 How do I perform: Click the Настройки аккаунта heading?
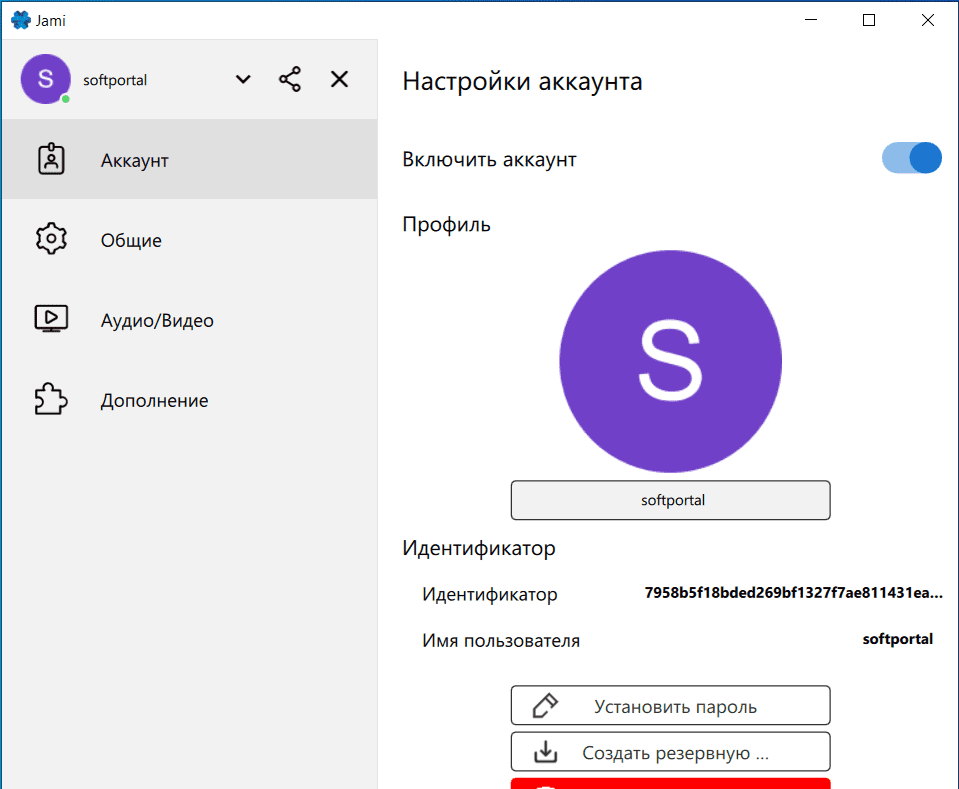click(522, 81)
